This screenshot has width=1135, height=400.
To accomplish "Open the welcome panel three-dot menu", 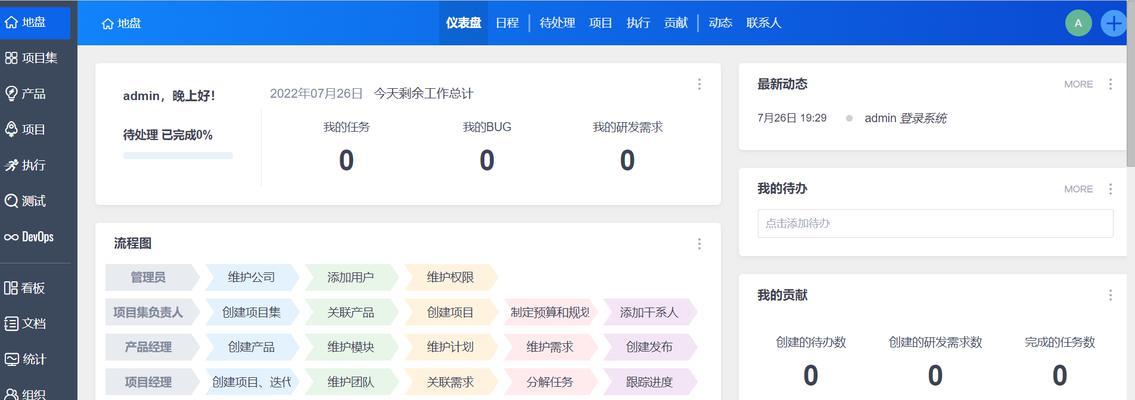I will click(699, 84).
